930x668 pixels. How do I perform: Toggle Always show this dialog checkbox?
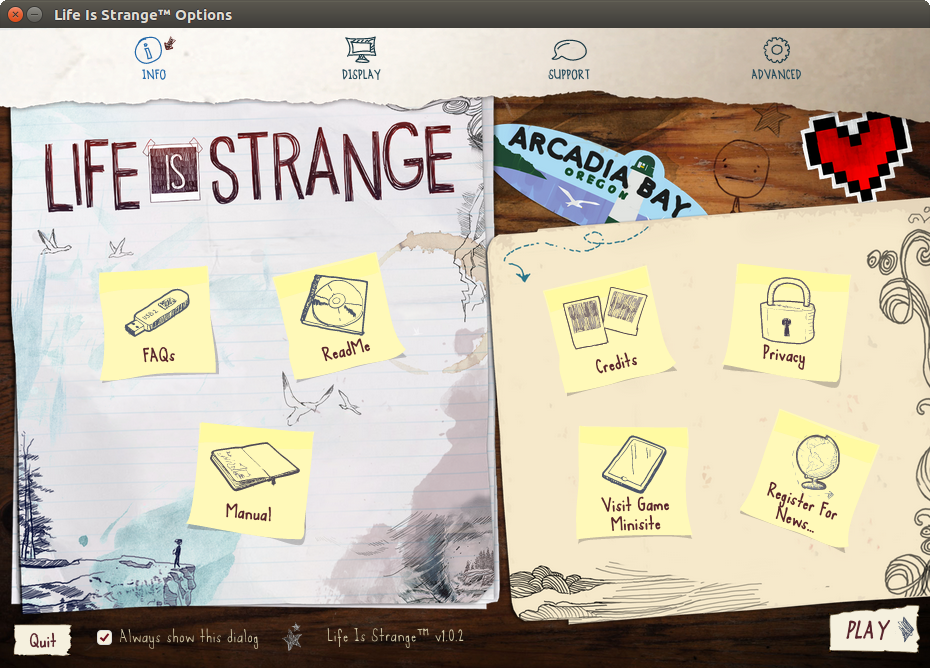coord(104,638)
